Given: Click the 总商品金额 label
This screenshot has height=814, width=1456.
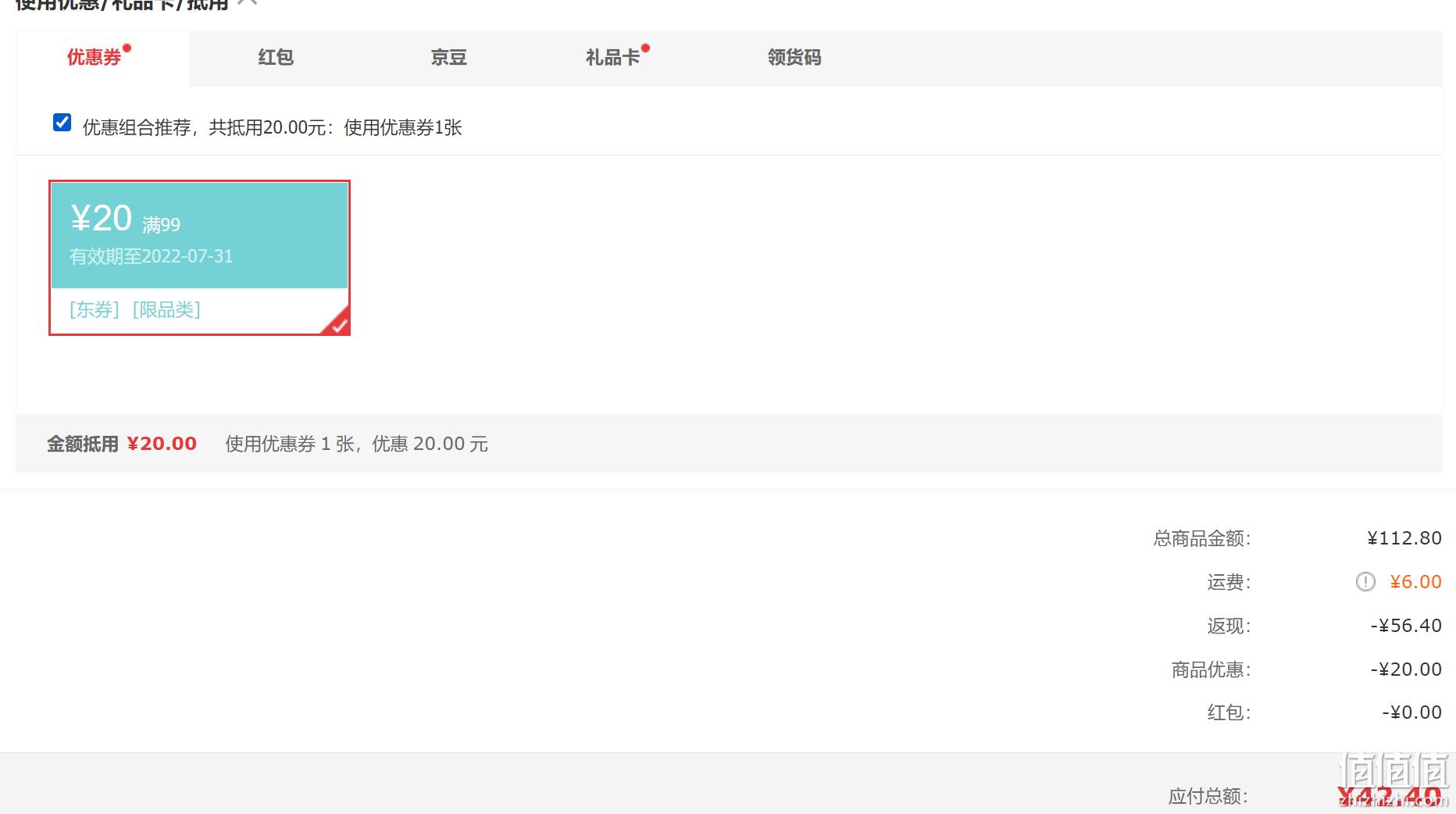Looking at the screenshot, I should tap(1202, 538).
